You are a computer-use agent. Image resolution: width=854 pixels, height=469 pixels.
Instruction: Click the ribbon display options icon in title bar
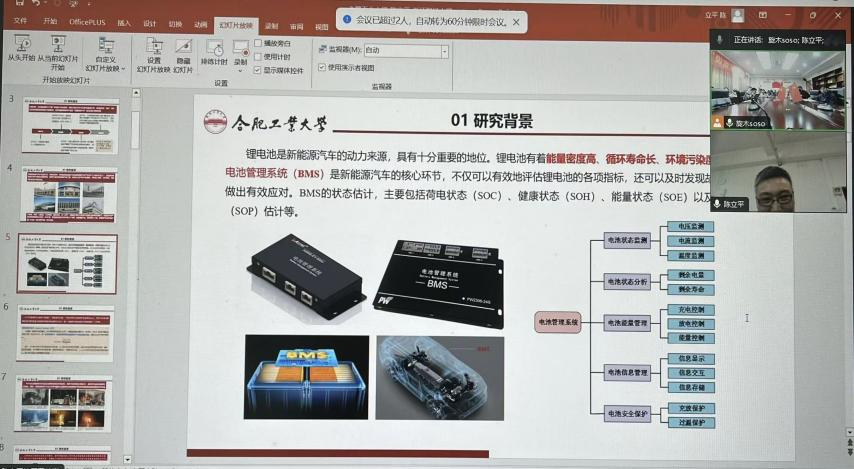763,15
